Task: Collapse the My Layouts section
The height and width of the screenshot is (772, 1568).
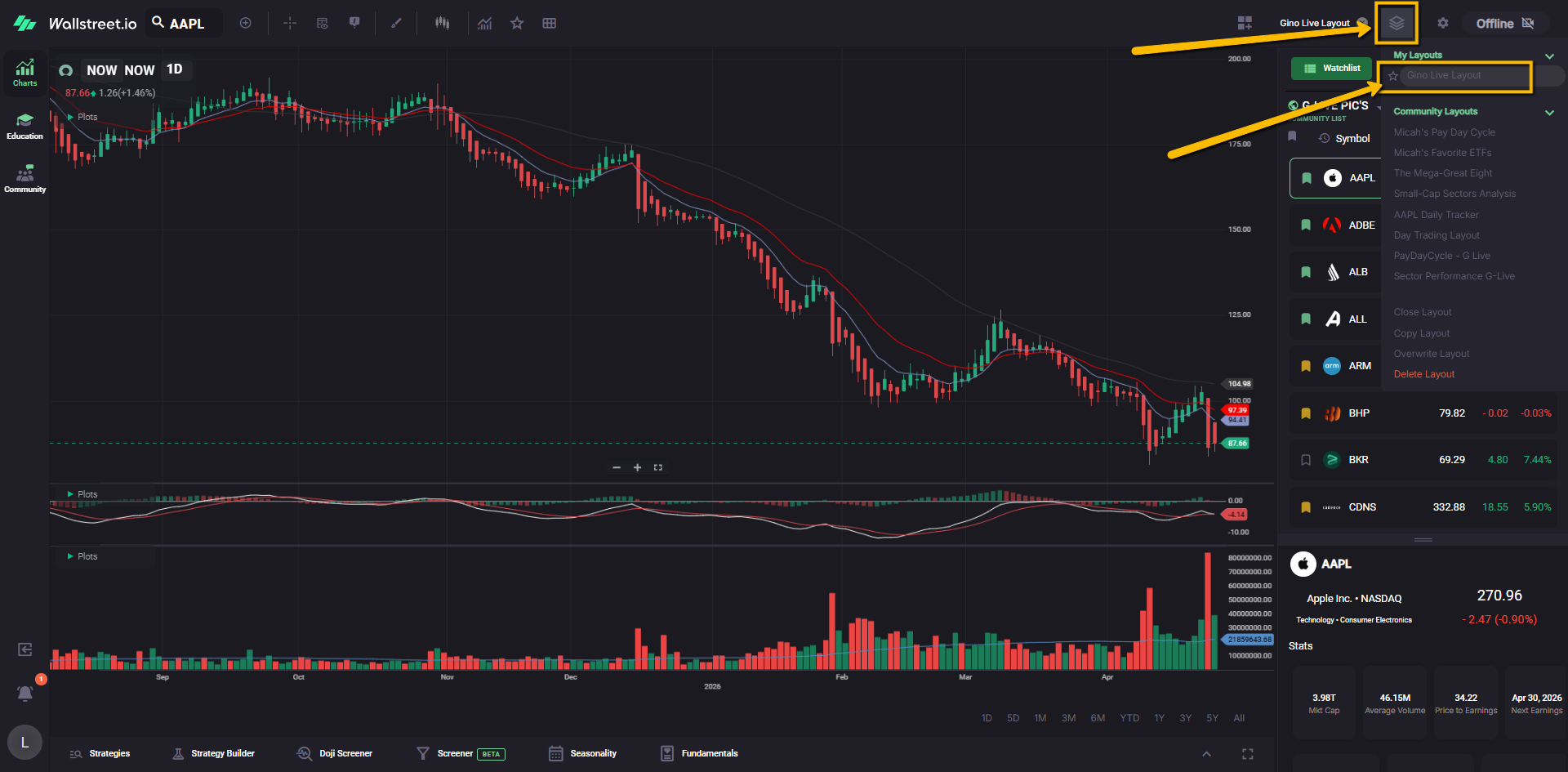Action: tap(1549, 56)
